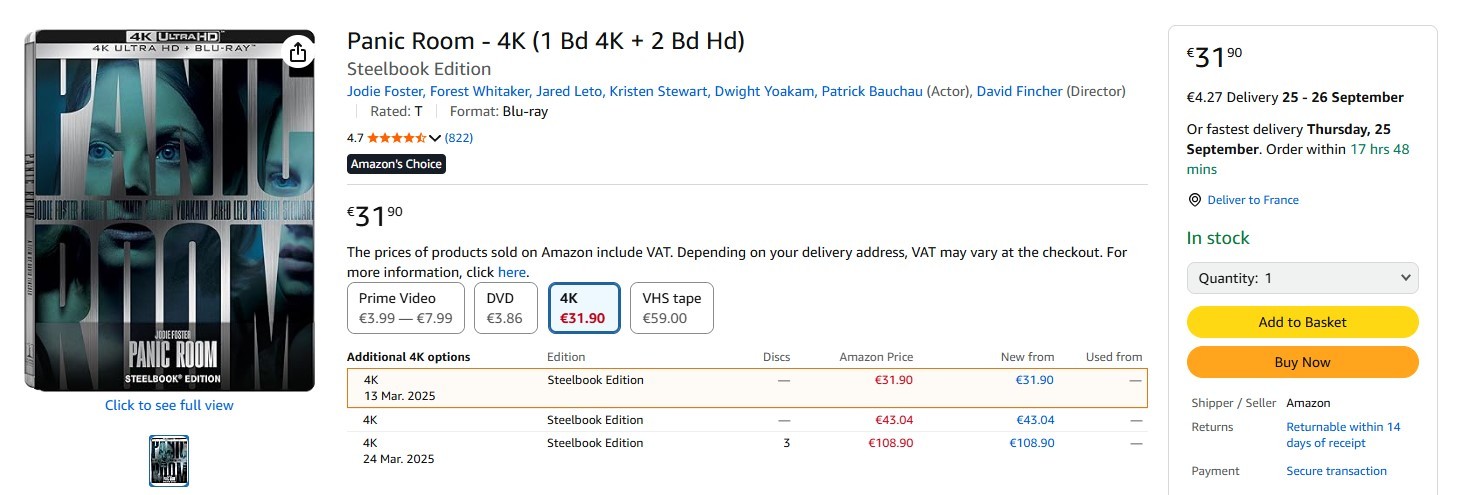The image size is (1463, 495).
Task: Open the €43.04 New from offer link
Action: click(1035, 420)
